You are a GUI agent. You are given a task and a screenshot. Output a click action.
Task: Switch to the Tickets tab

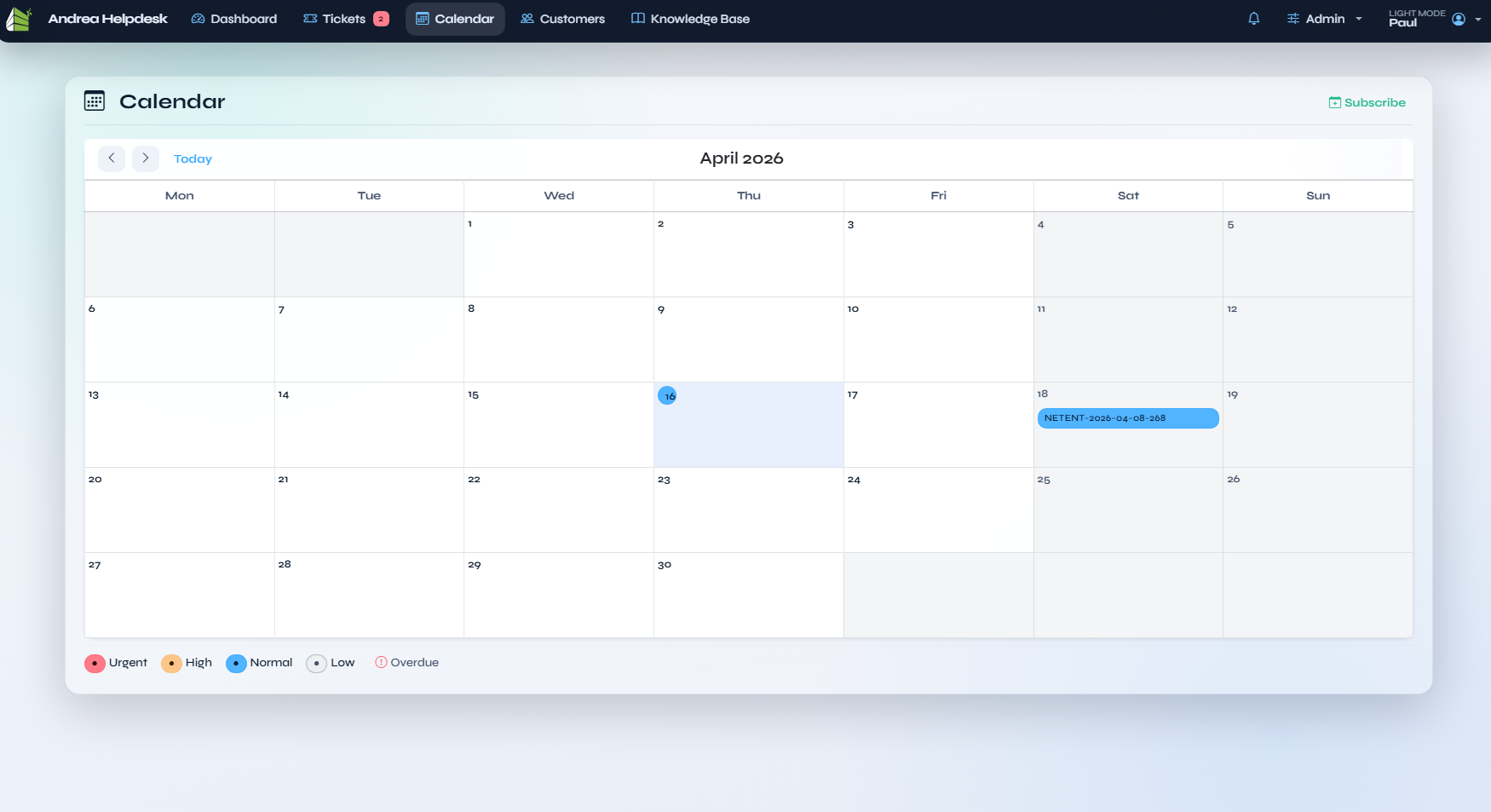click(x=344, y=18)
